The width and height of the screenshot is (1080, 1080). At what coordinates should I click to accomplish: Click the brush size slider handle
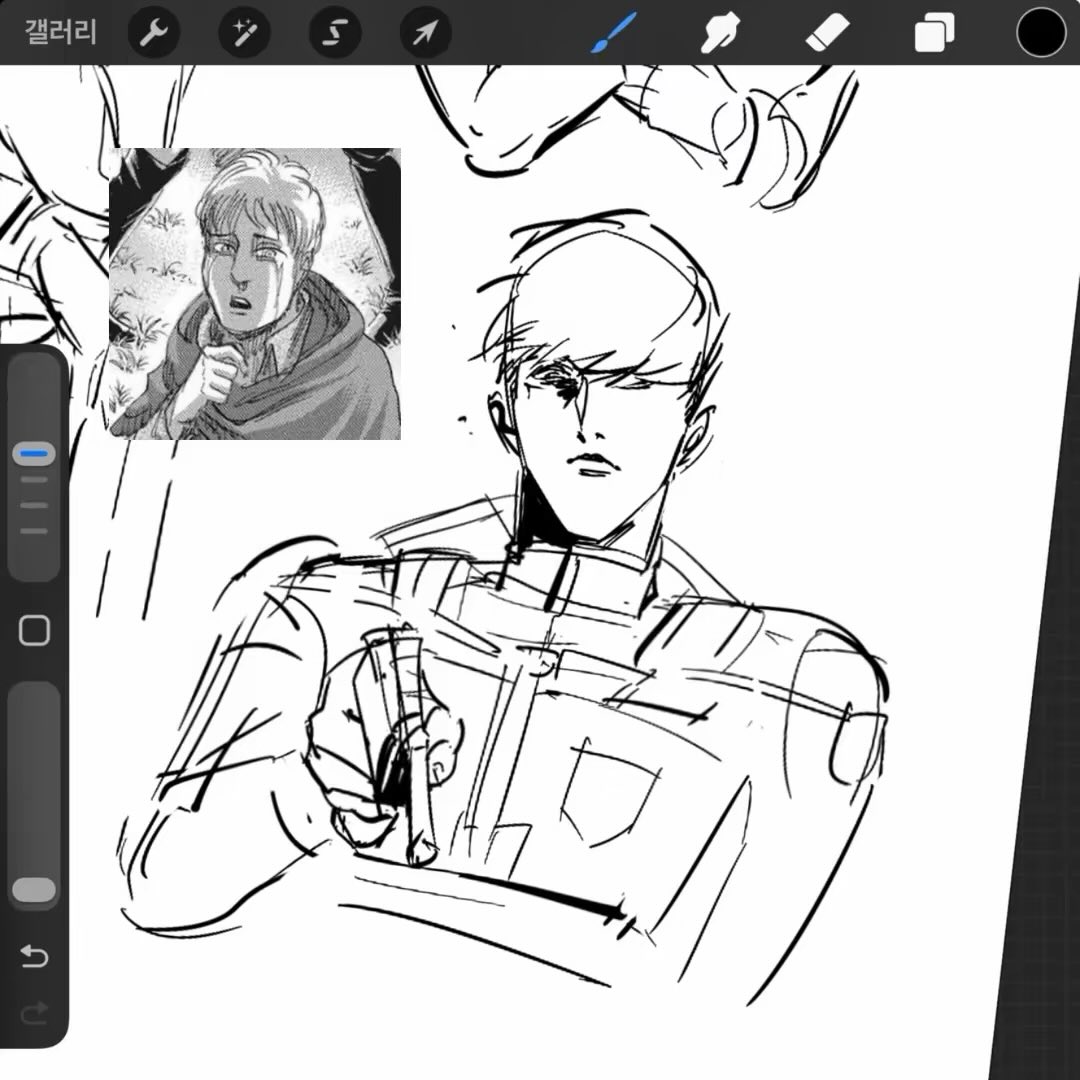click(34, 454)
